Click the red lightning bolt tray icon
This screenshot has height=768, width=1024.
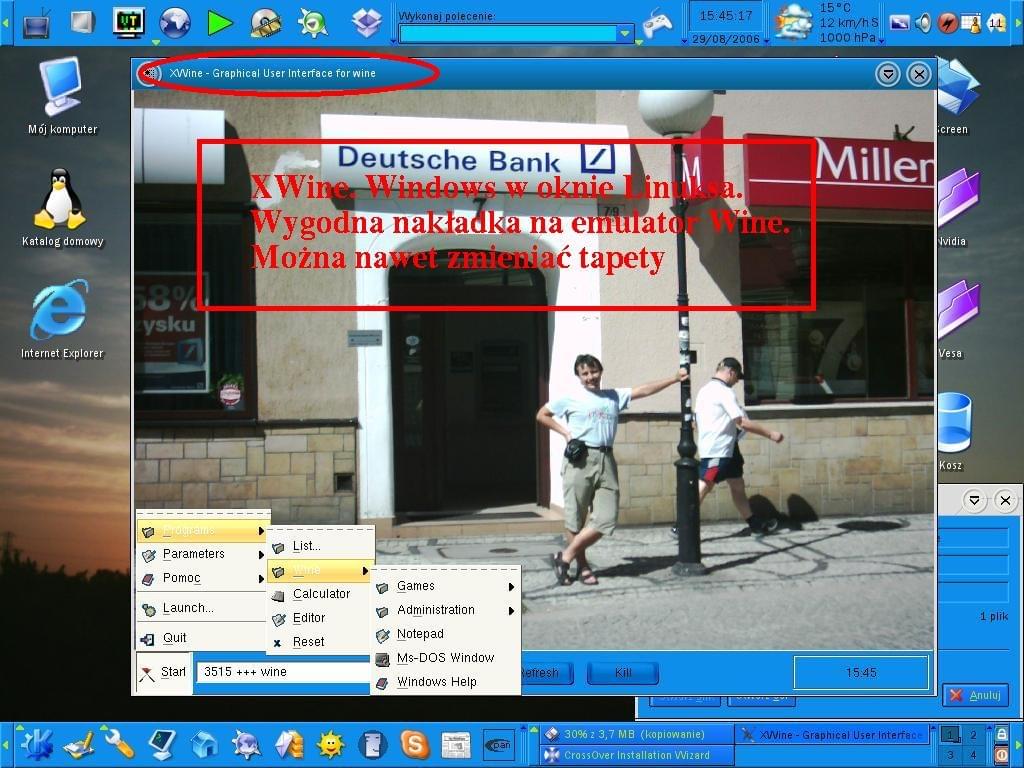point(947,24)
